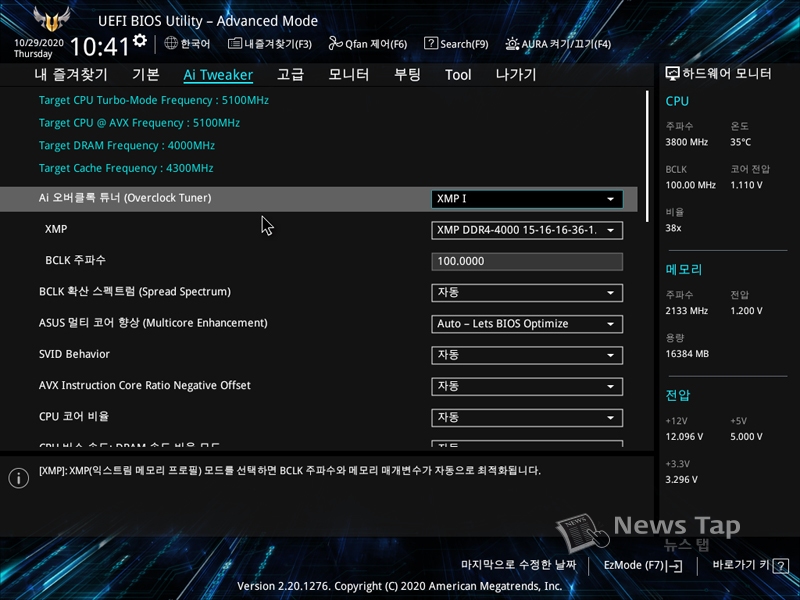The height and width of the screenshot is (600, 800).
Task: Click Qfan 제어(F6) button
Action: tap(367, 44)
